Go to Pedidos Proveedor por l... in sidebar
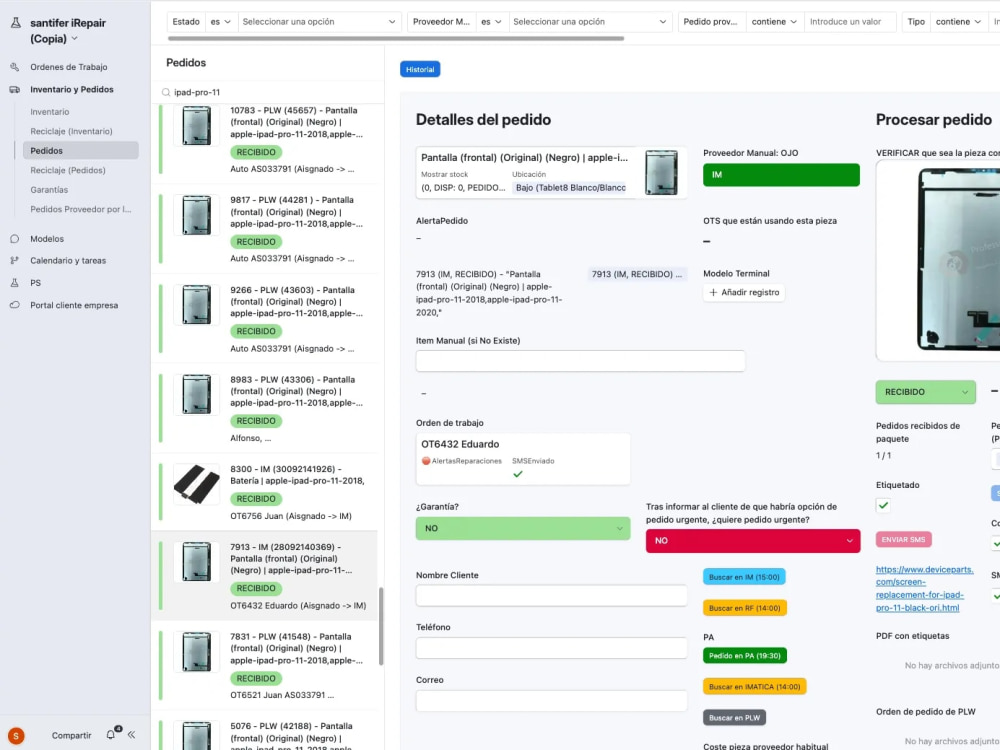The image size is (1000, 750). [81, 209]
